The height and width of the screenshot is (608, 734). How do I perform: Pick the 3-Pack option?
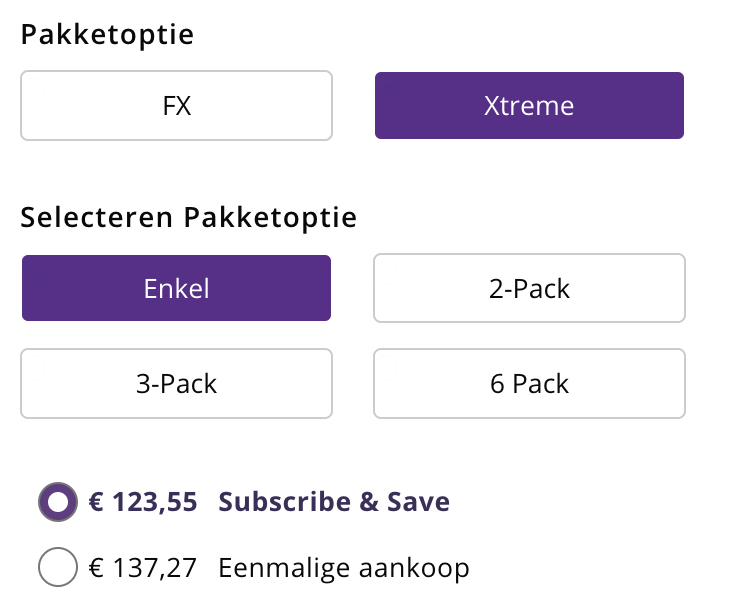(x=176, y=383)
